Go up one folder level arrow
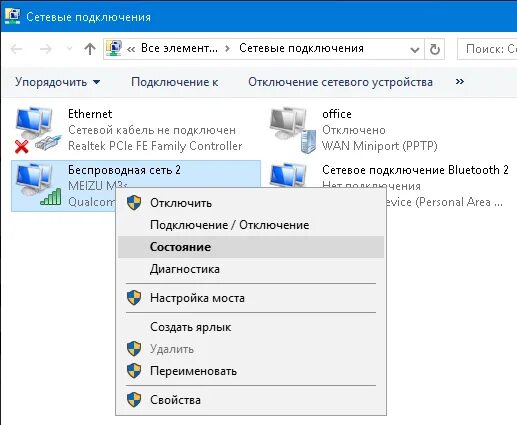 [90, 49]
